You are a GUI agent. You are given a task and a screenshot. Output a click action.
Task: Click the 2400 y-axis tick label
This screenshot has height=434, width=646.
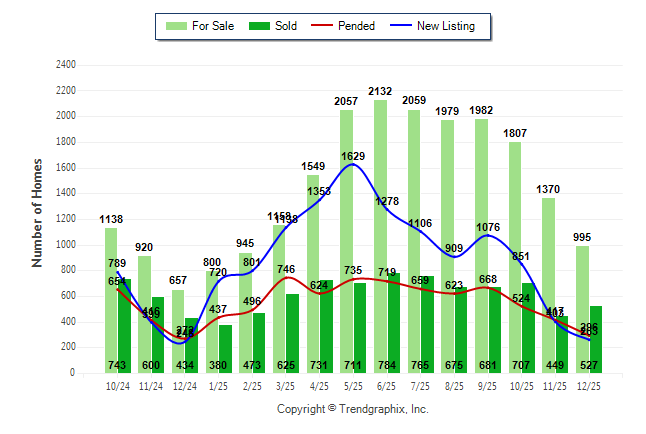[63, 65]
